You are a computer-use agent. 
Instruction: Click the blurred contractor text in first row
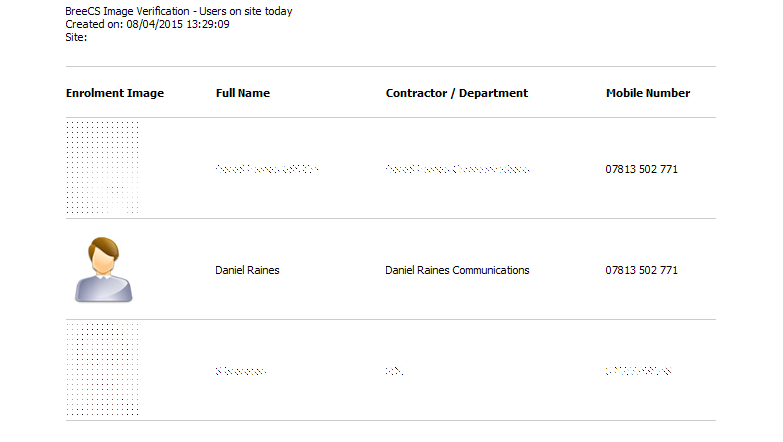(x=457, y=169)
